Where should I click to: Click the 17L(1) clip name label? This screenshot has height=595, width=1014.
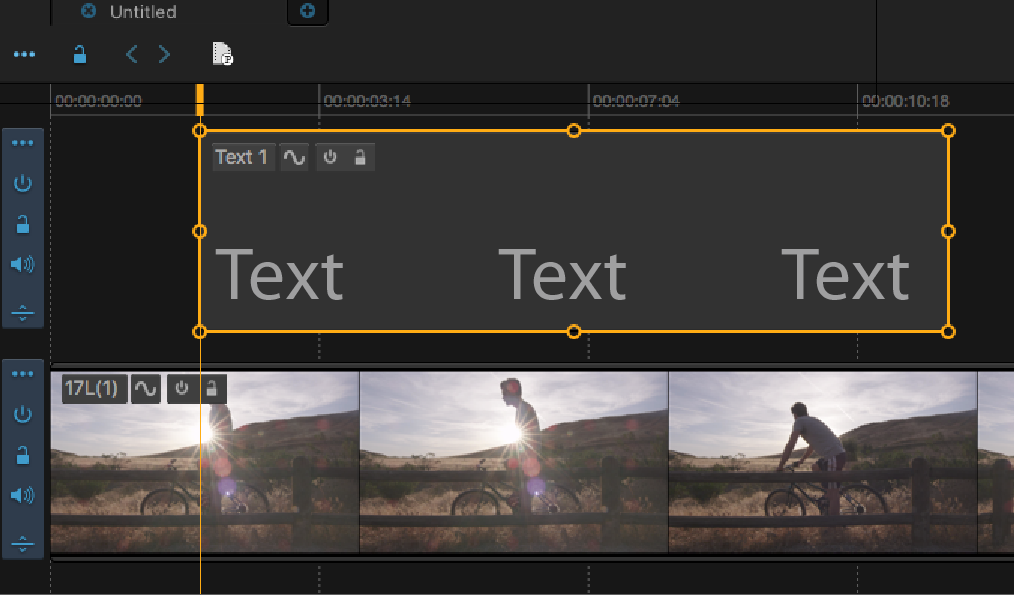click(94, 389)
